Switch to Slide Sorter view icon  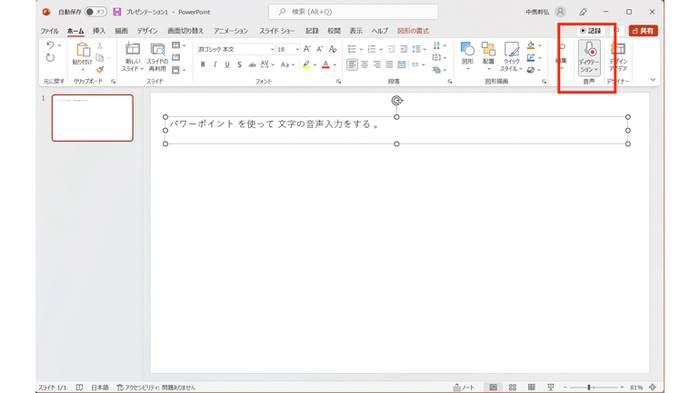(512, 387)
